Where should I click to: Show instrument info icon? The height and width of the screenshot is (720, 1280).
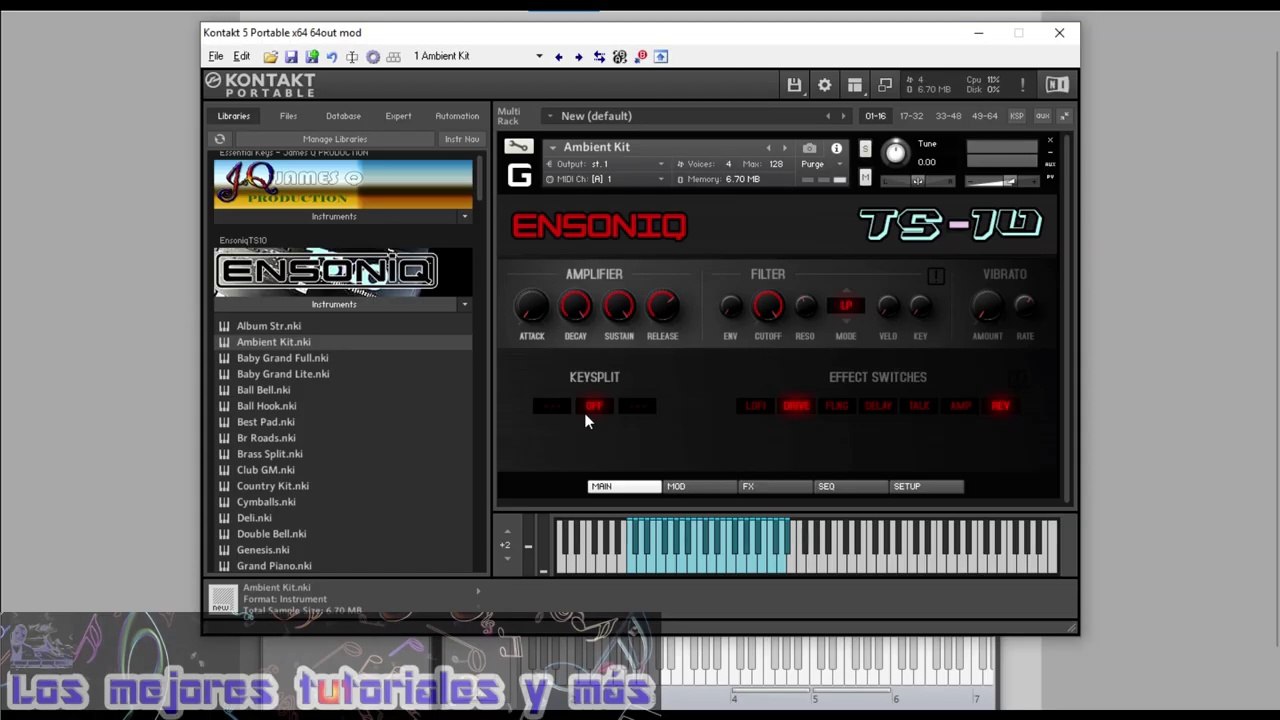pyautogui.click(x=836, y=148)
